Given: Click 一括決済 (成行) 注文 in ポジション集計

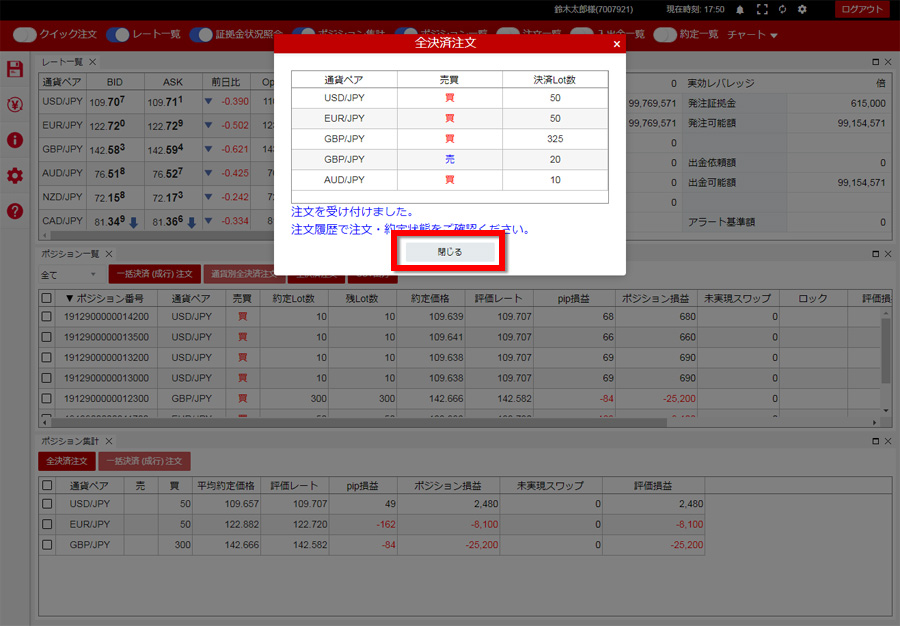Looking at the screenshot, I should (144, 461).
